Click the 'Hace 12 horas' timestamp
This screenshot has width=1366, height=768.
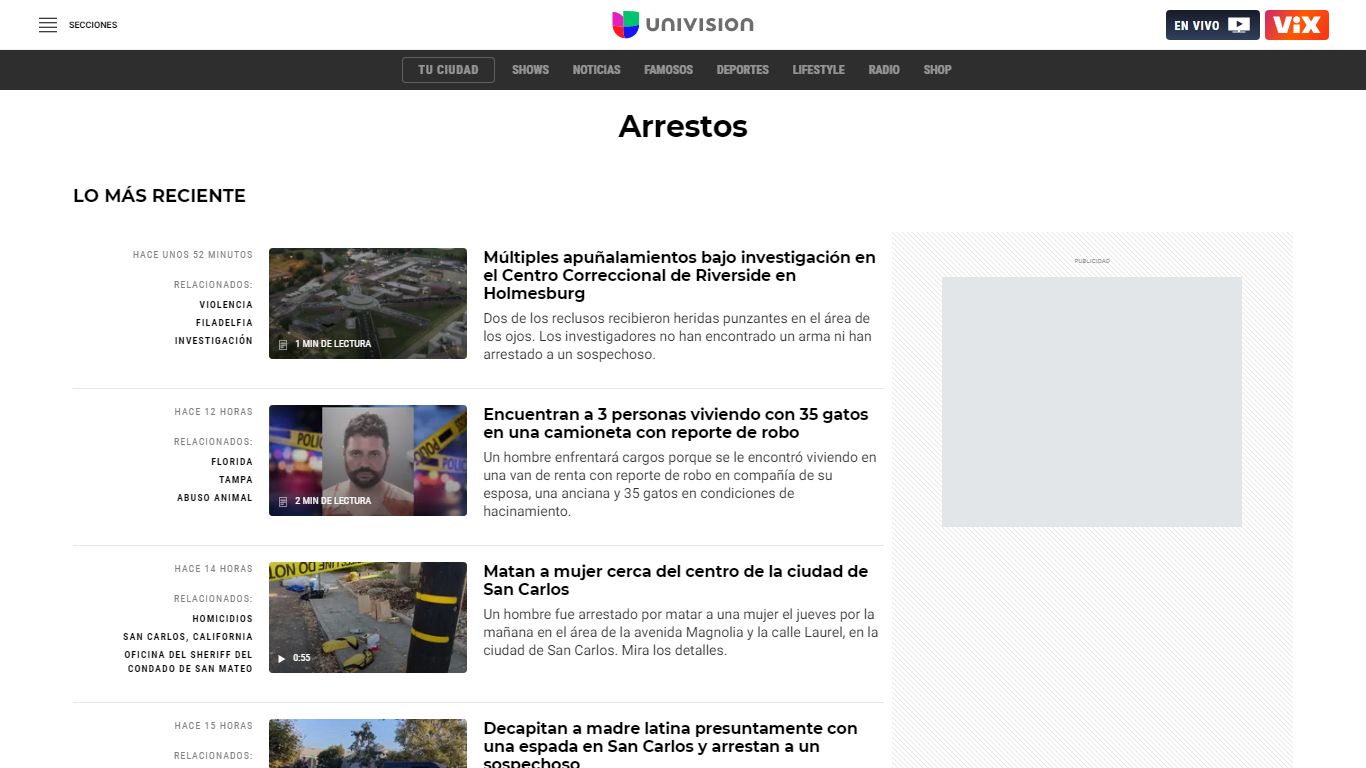click(214, 412)
